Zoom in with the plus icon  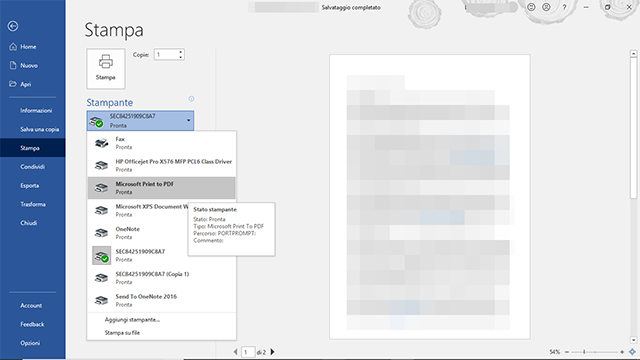pos(622,352)
